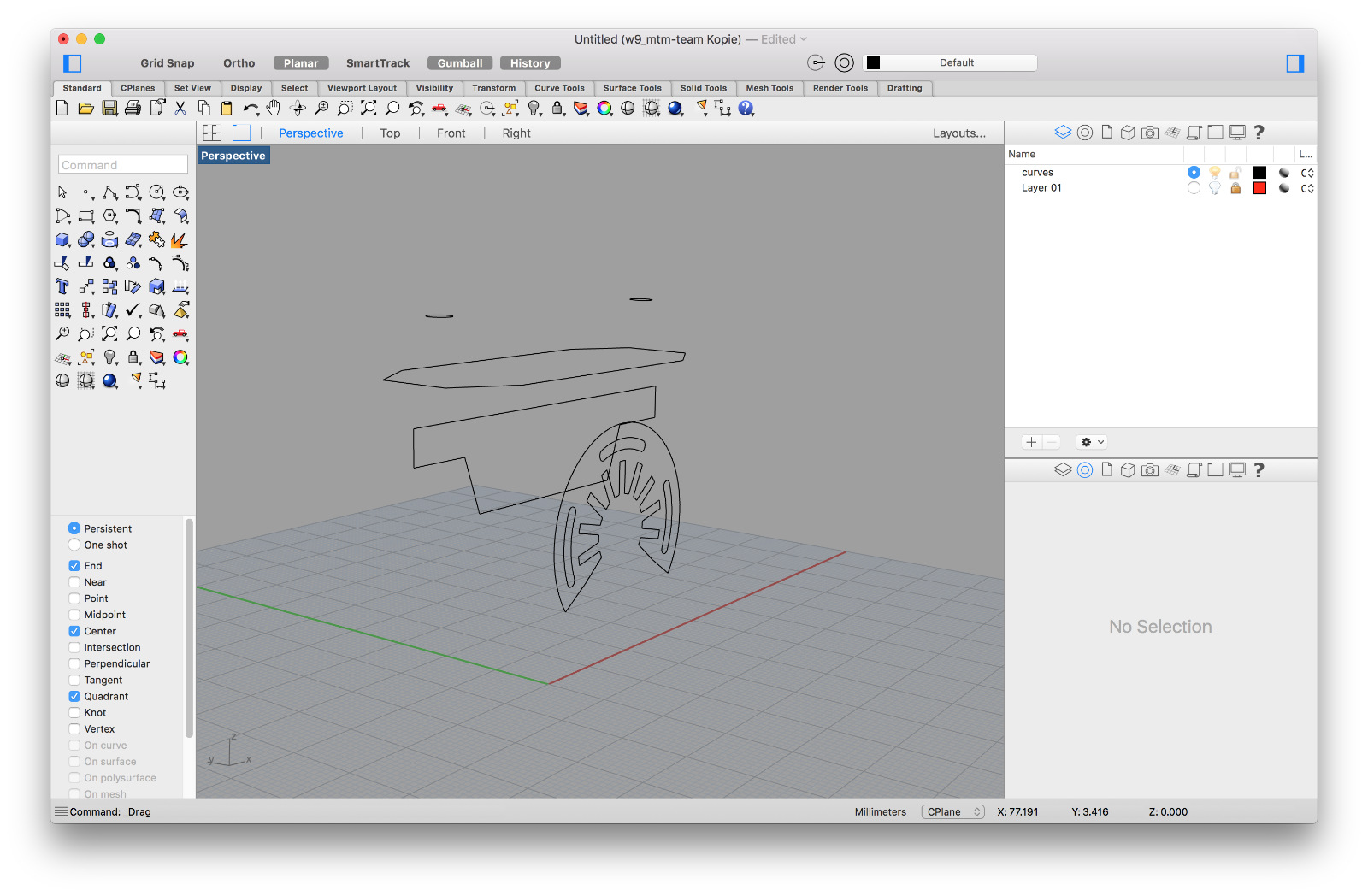Enable the Midpoint object snap
Viewport: 1368px width, 896px height.
74,615
